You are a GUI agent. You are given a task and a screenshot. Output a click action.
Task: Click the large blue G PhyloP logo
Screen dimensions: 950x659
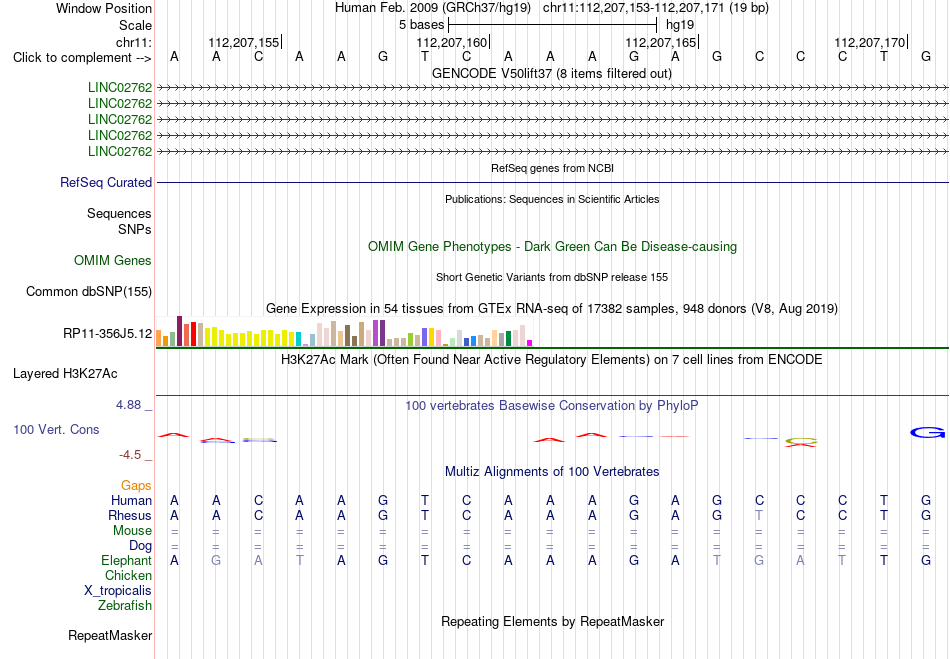click(x=928, y=432)
